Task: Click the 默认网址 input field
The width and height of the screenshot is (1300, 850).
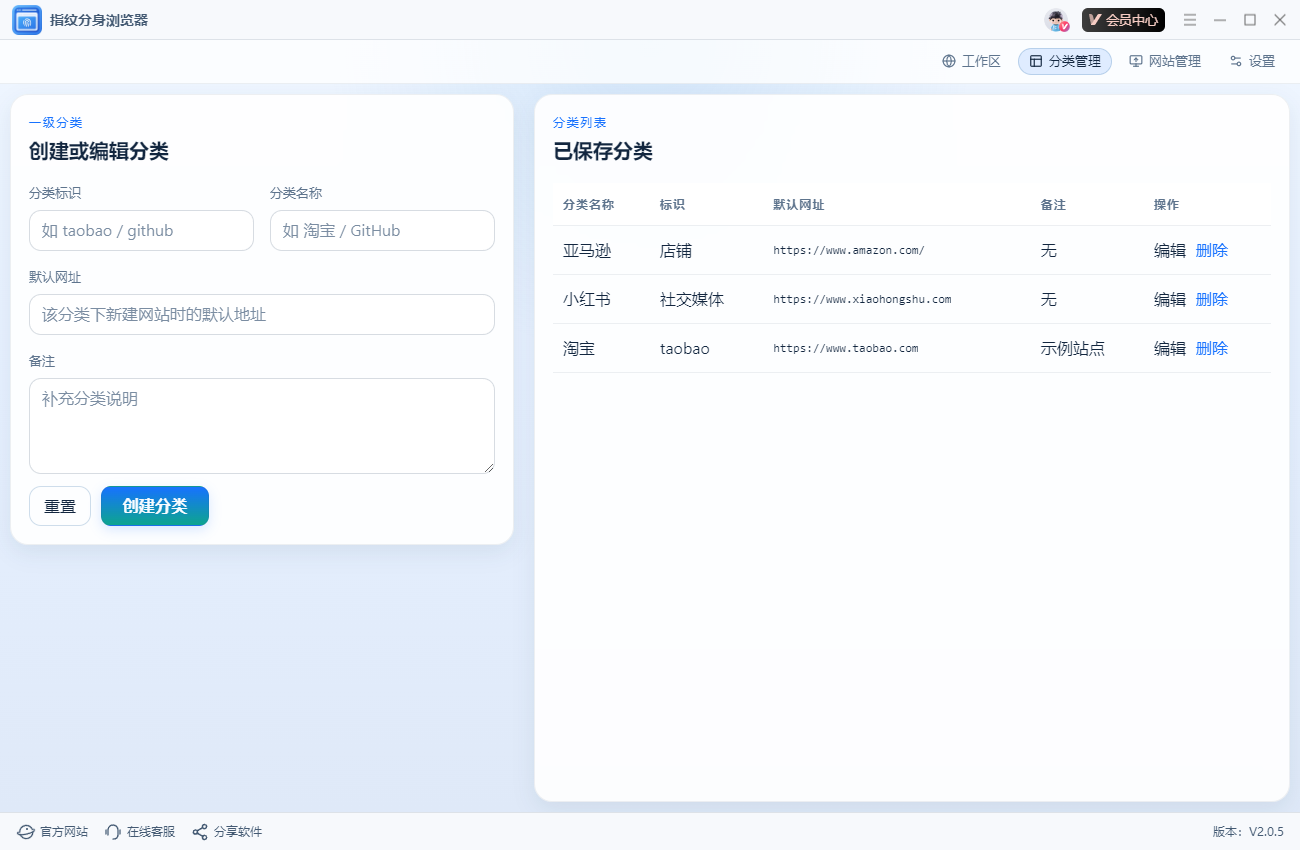Action: [262, 314]
